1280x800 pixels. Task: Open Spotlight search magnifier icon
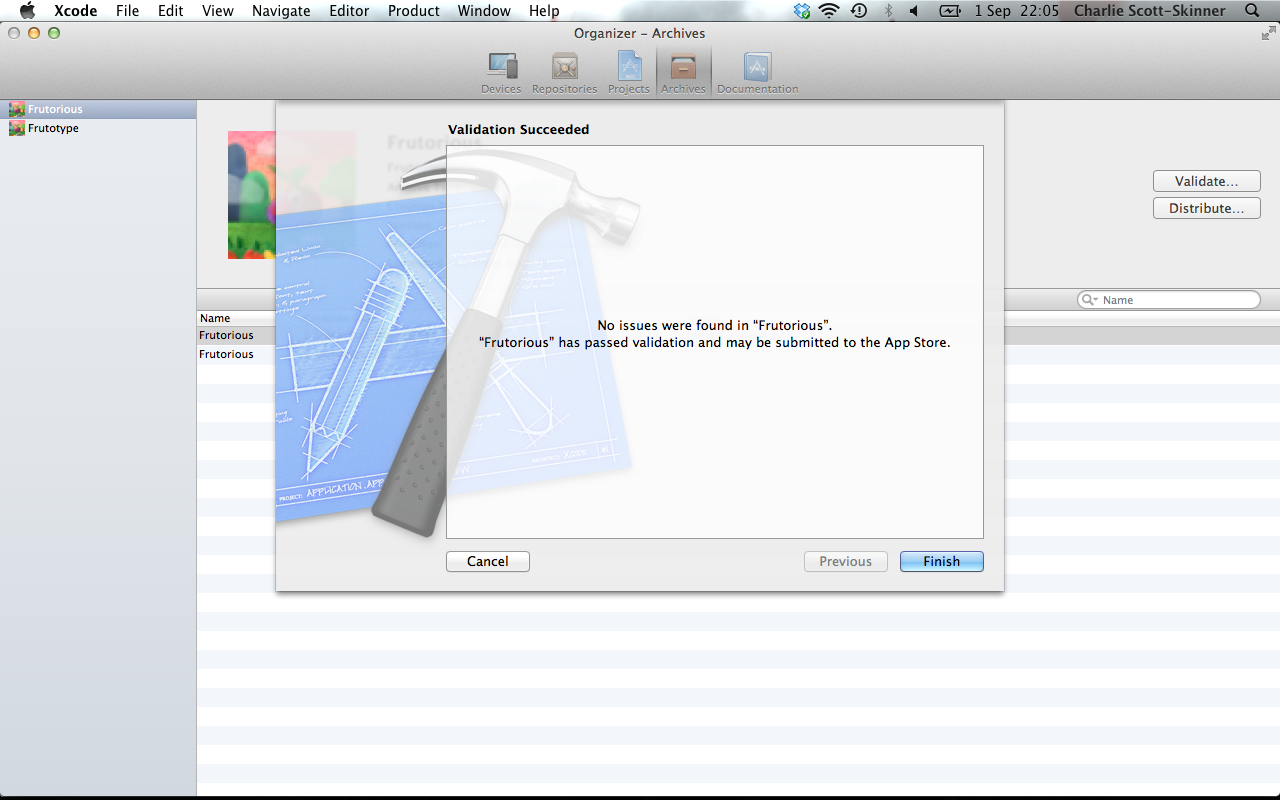pos(1252,11)
